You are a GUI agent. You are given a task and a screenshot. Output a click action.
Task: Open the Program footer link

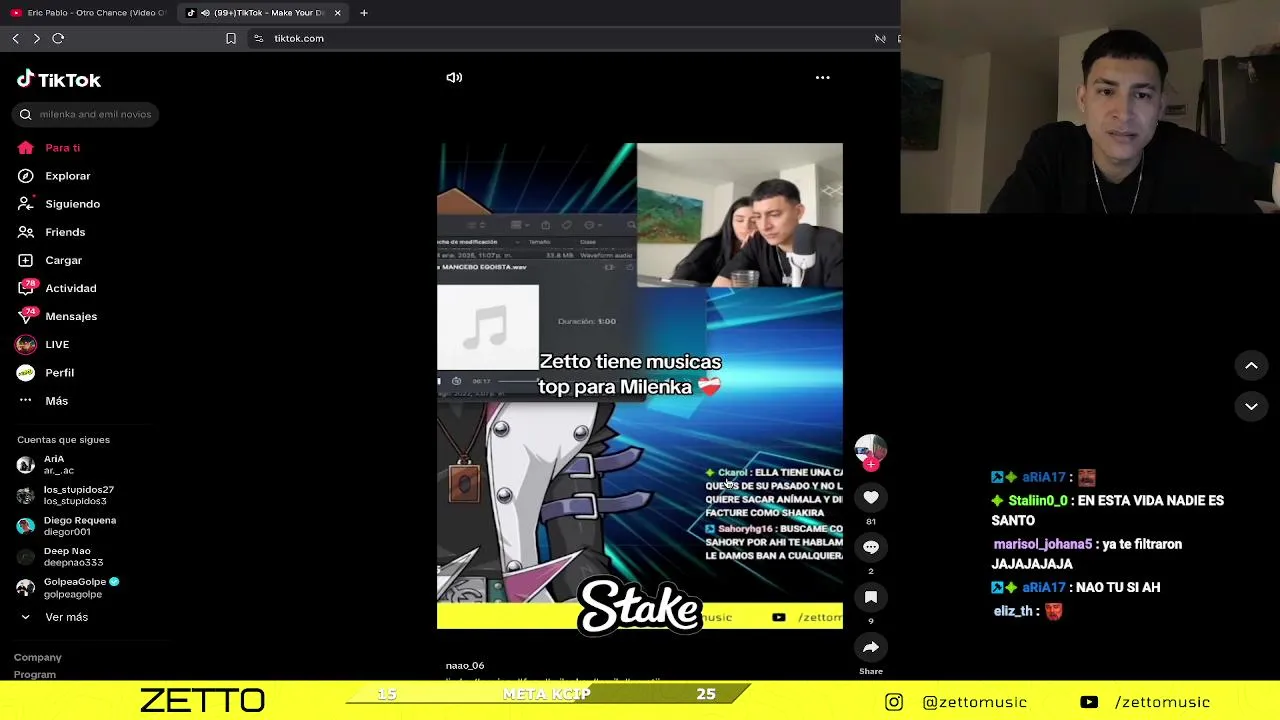(x=35, y=674)
